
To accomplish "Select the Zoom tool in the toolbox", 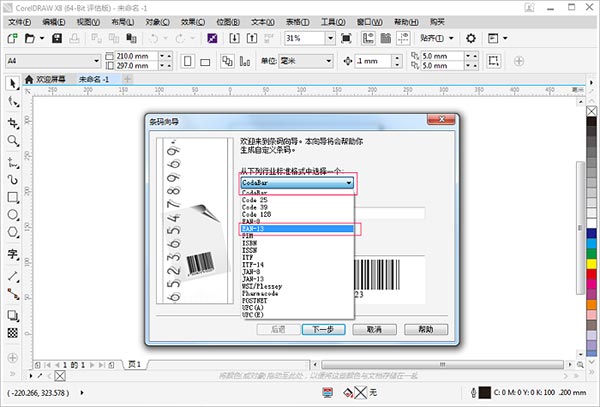I will click(x=13, y=140).
